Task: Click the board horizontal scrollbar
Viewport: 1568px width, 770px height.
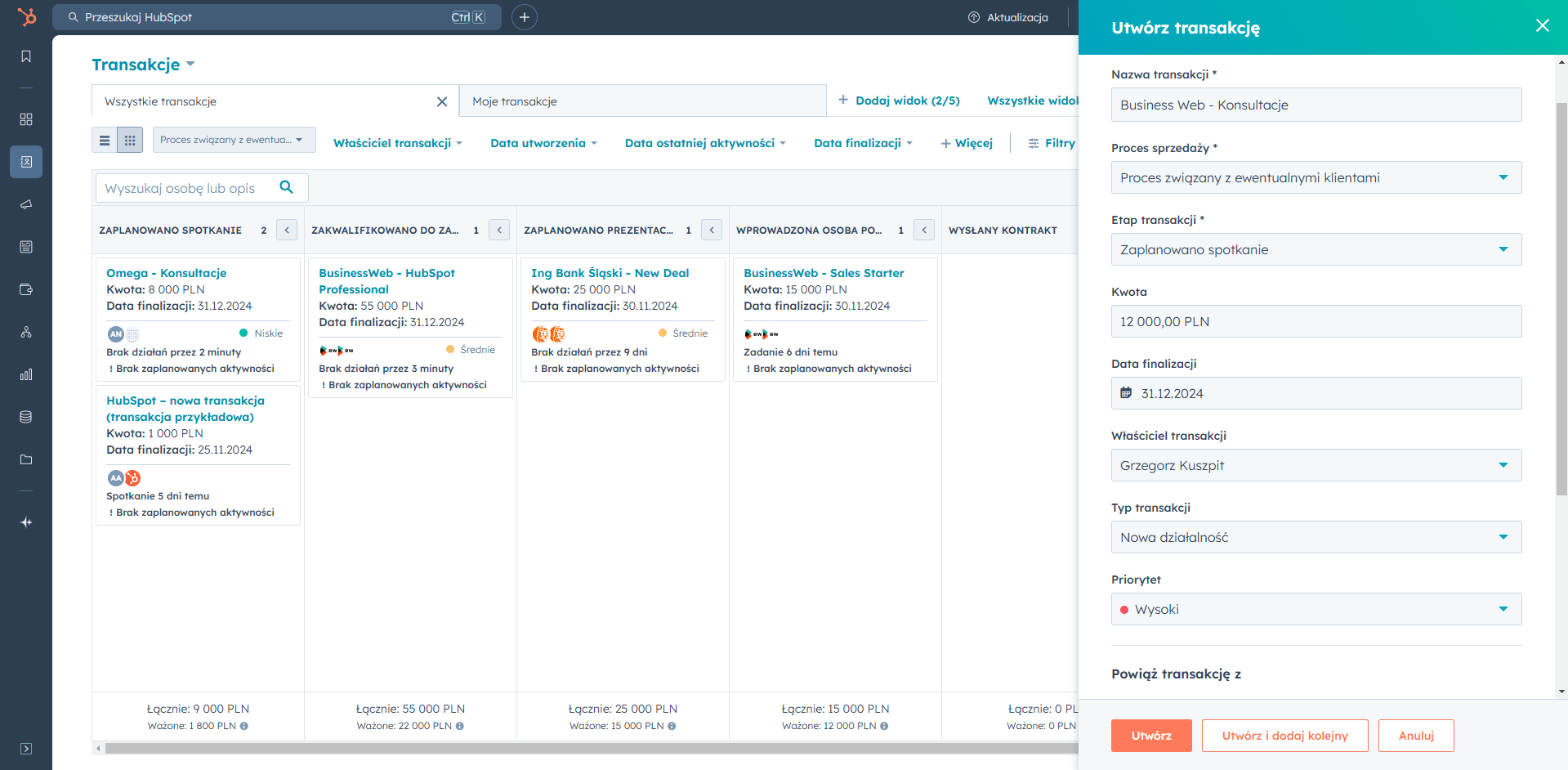Action: point(592,748)
